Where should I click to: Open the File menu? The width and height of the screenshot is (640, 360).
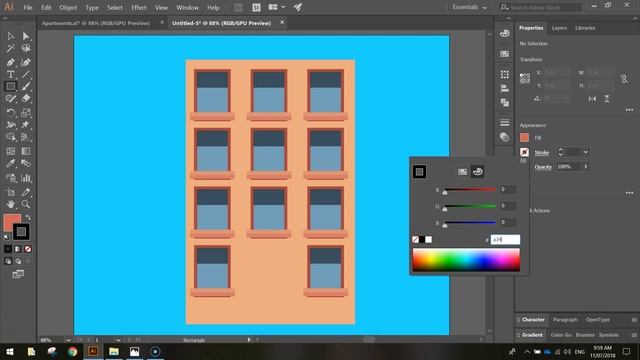pyautogui.click(x=28, y=8)
